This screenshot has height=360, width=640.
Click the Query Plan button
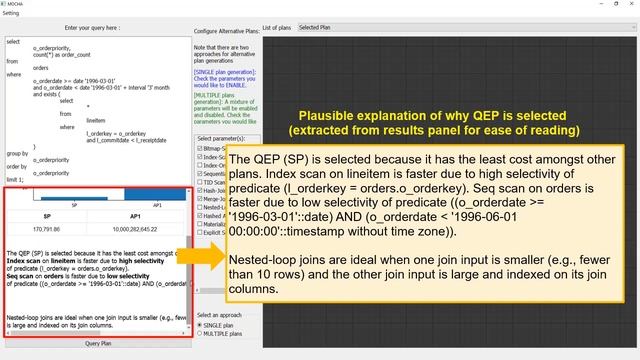pos(98,343)
